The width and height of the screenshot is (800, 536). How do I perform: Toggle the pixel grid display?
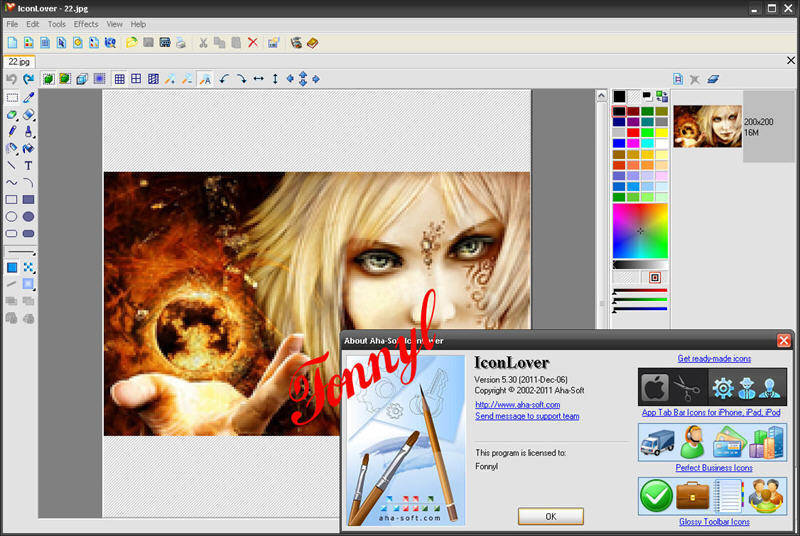(119, 79)
